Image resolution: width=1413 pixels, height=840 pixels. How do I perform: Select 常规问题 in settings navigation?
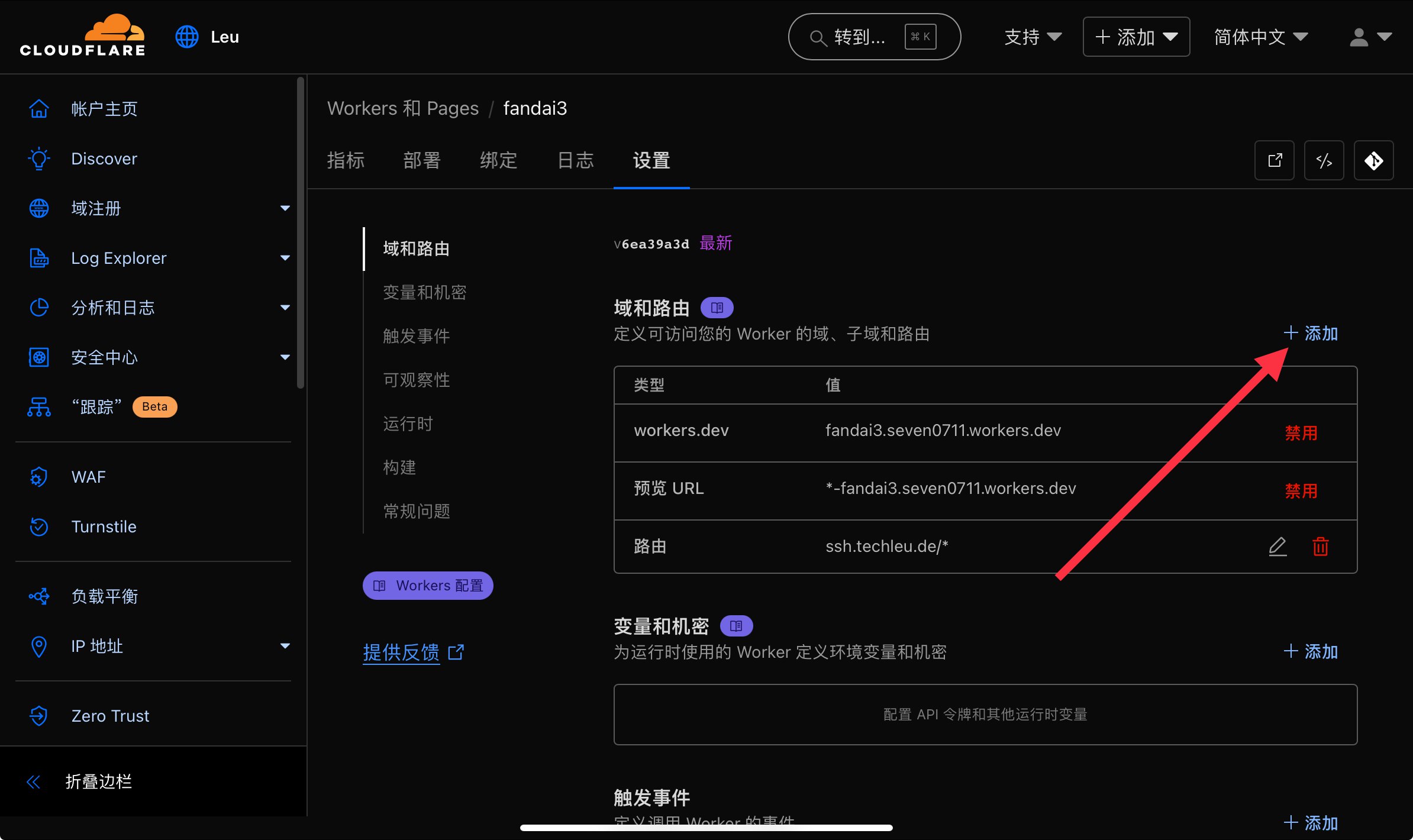point(417,511)
